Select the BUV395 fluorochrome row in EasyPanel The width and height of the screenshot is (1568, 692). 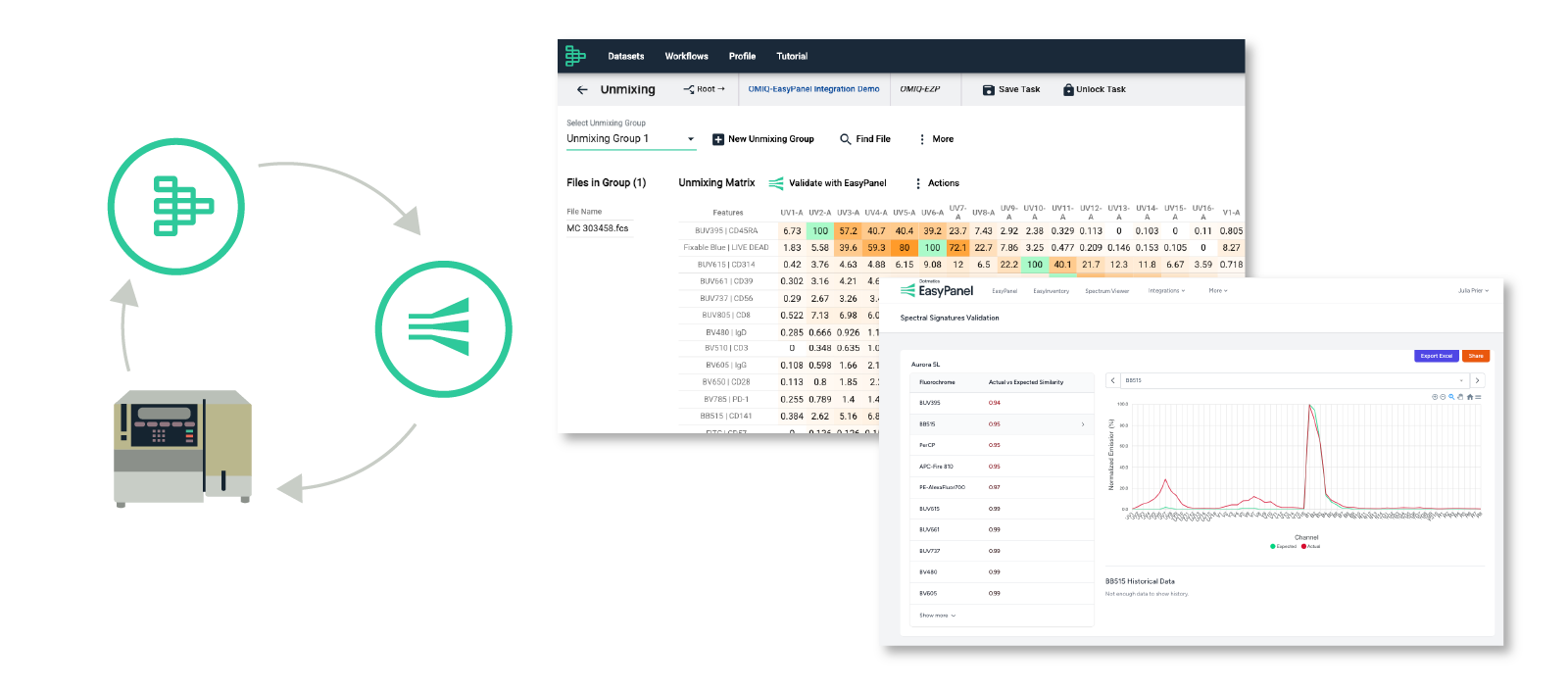coord(1002,403)
